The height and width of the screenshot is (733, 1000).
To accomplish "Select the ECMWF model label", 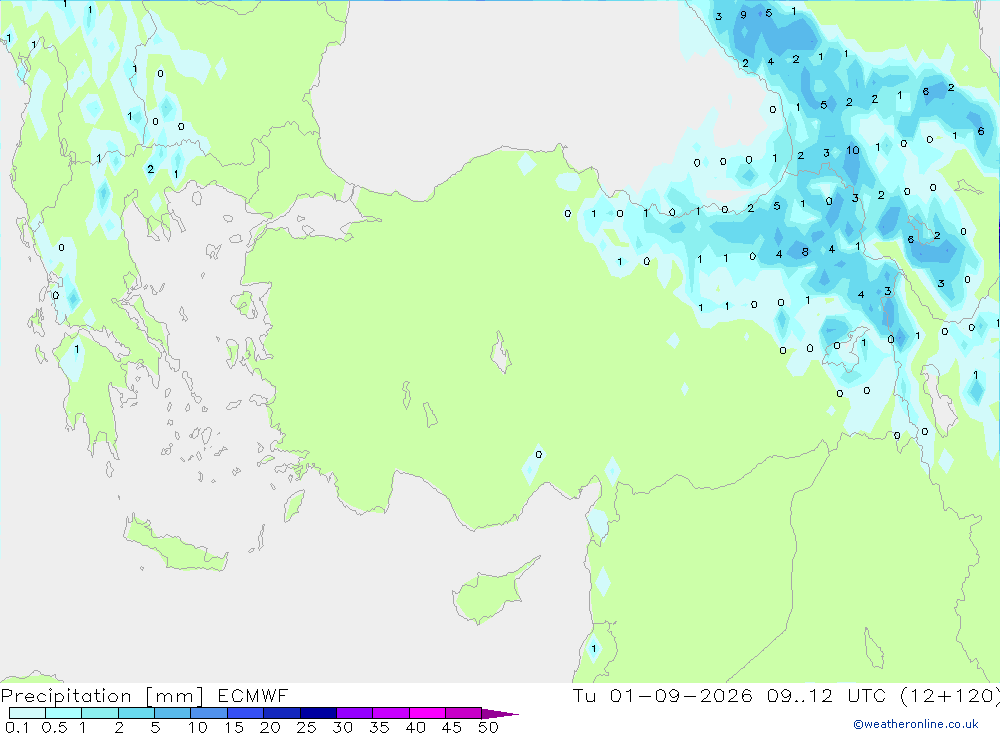I will 253,695.
